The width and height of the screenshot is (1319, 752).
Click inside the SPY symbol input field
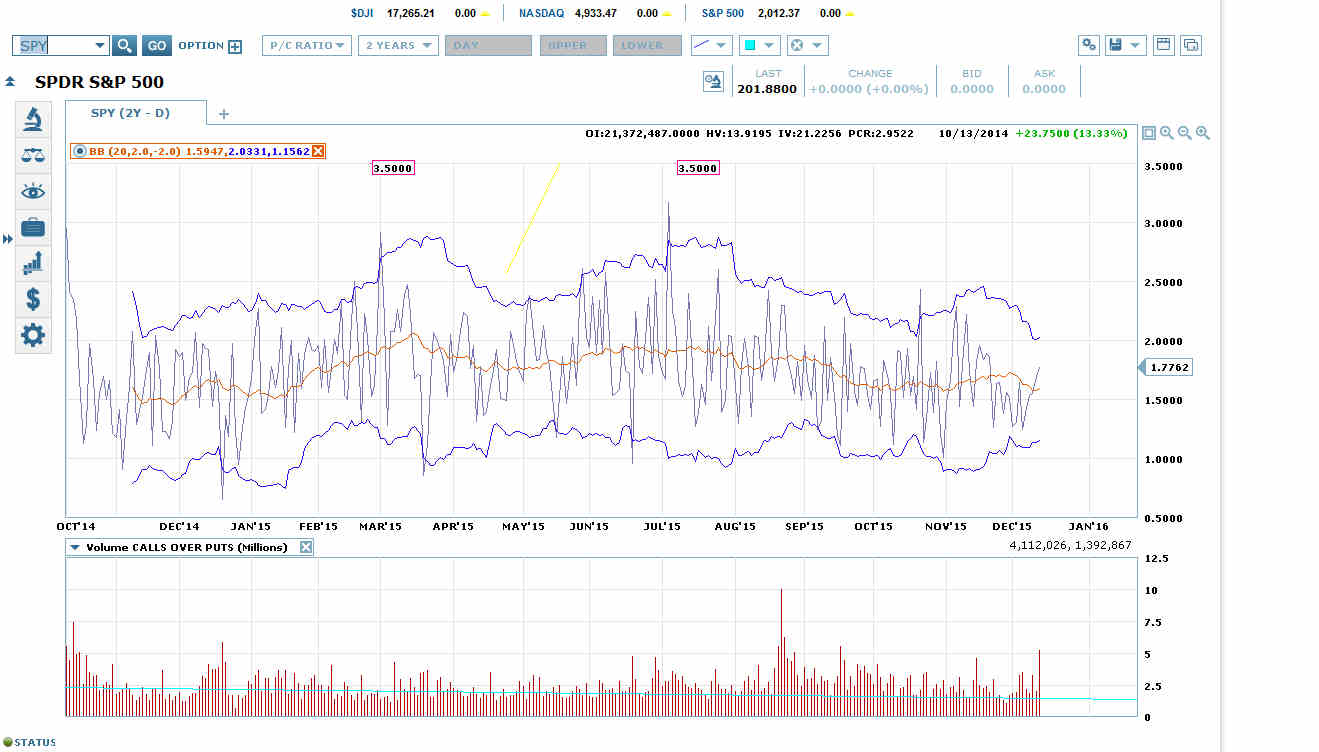(x=50, y=45)
